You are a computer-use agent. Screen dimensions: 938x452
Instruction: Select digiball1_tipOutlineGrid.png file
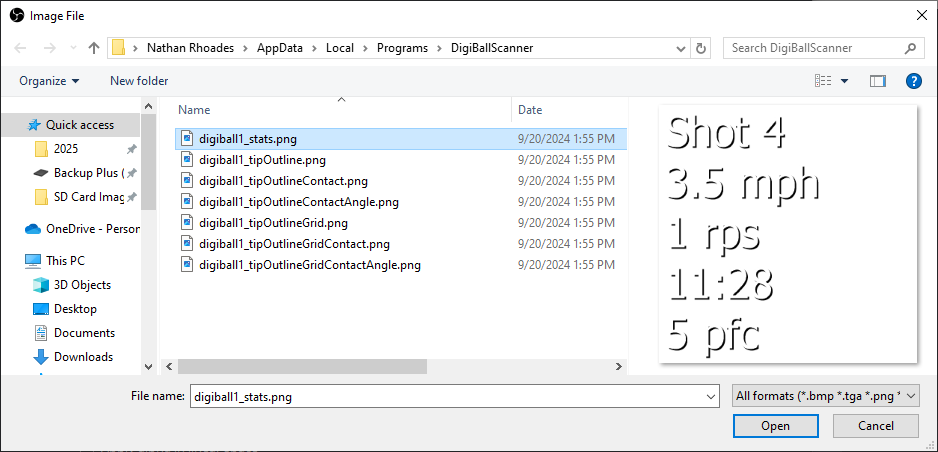pos(273,223)
